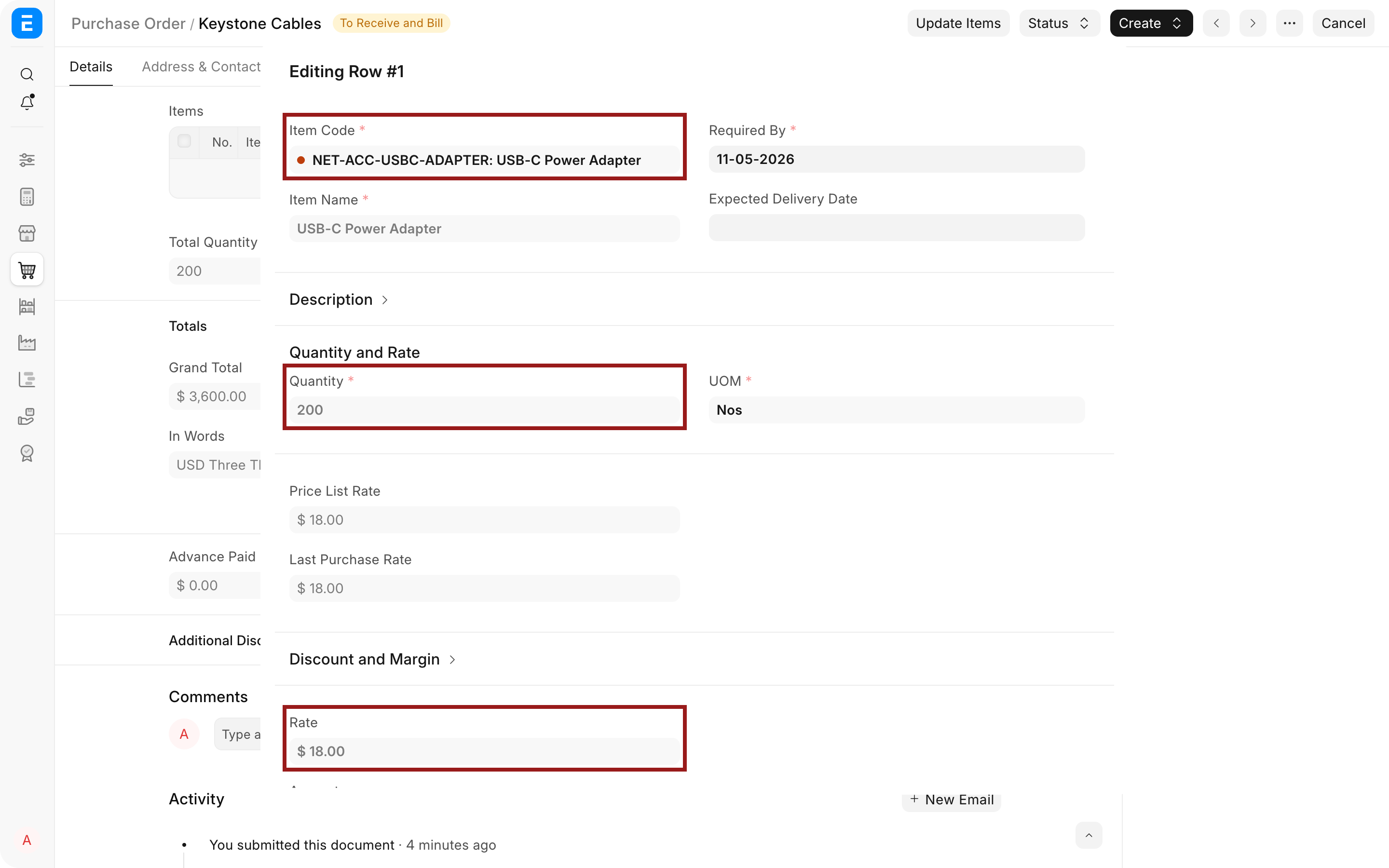Open the Status dropdown

tap(1059, 24)
